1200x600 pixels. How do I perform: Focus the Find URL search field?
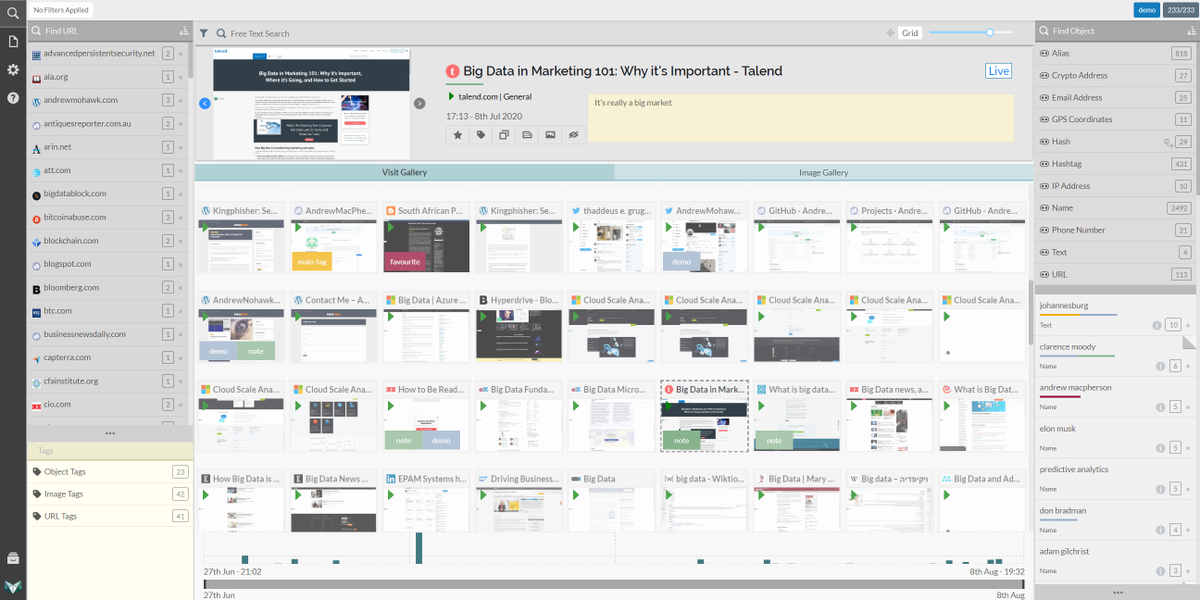(108, 31)
